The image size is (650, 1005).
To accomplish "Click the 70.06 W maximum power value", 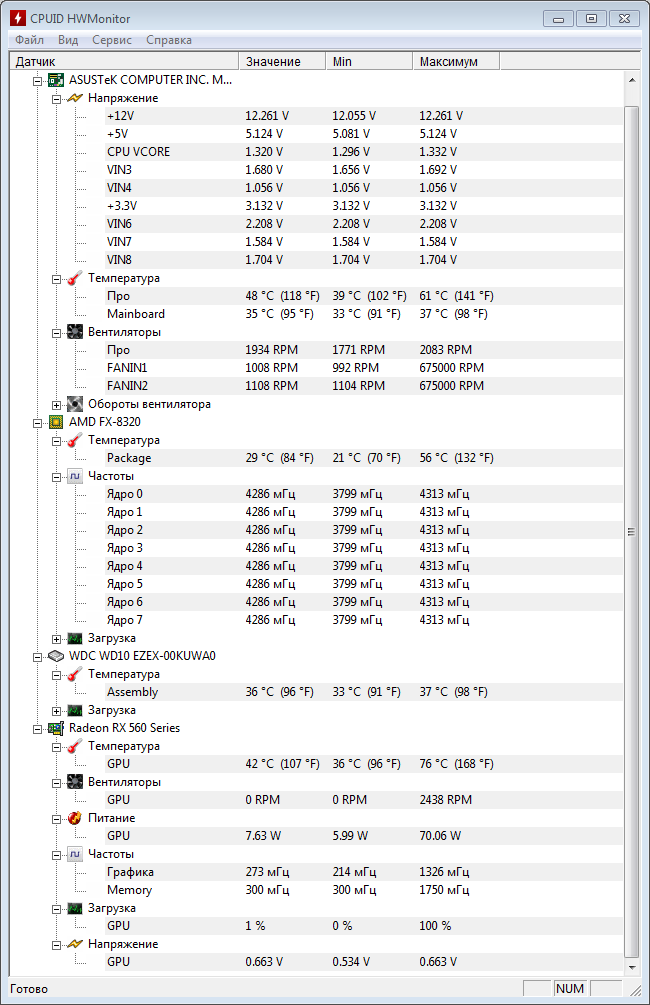I will [x=440, y=836].
